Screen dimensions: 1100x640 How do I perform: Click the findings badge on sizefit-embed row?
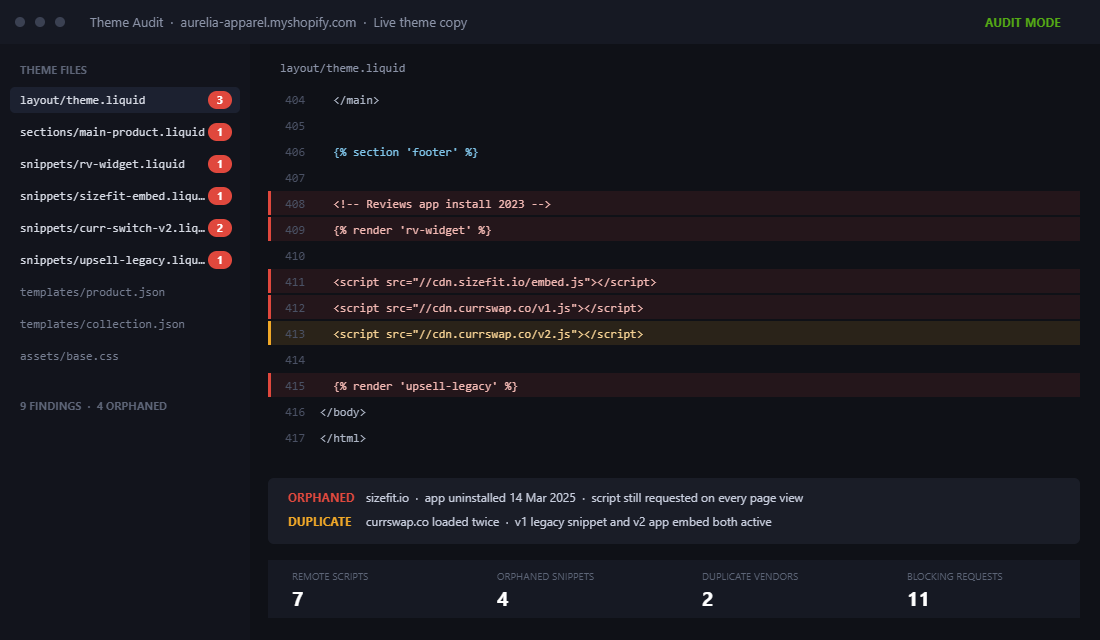coord(220,196)
